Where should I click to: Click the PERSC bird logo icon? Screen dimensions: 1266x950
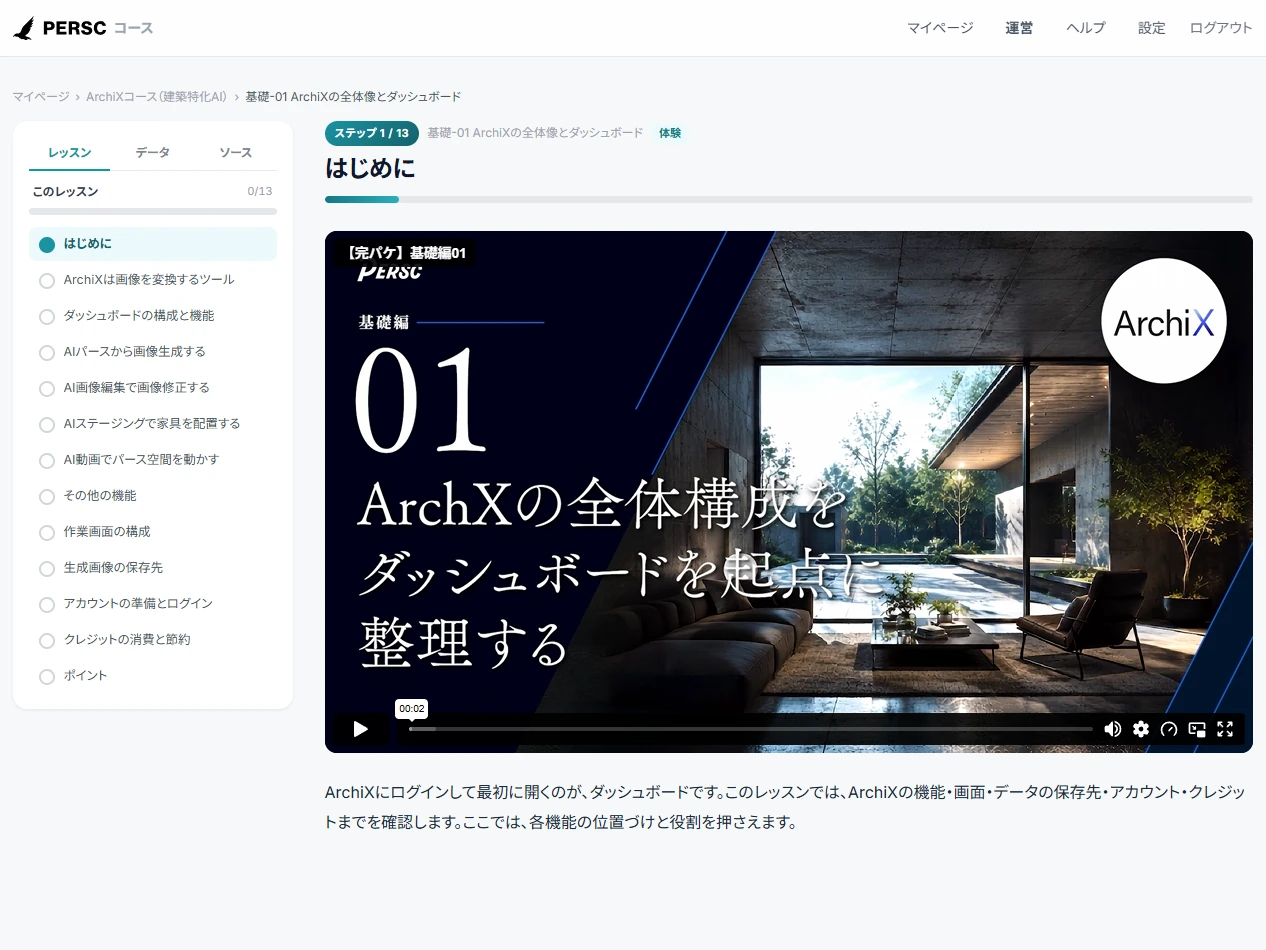[x=24, y=28]
